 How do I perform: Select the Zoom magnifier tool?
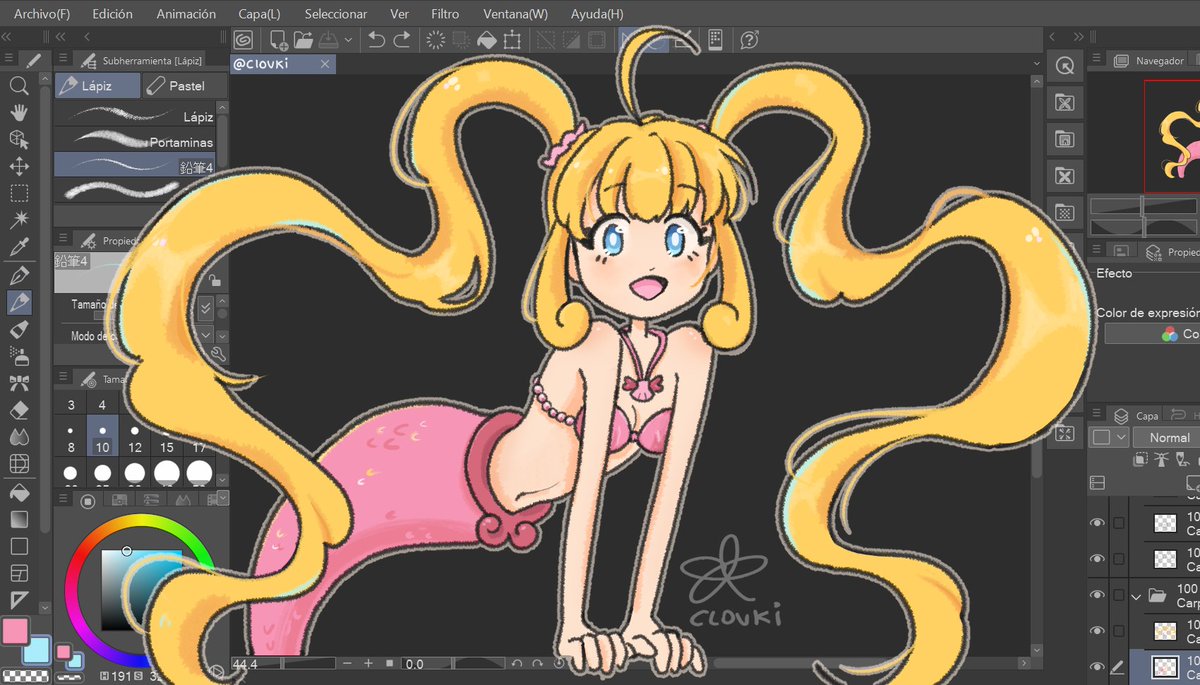coord(19,86)
